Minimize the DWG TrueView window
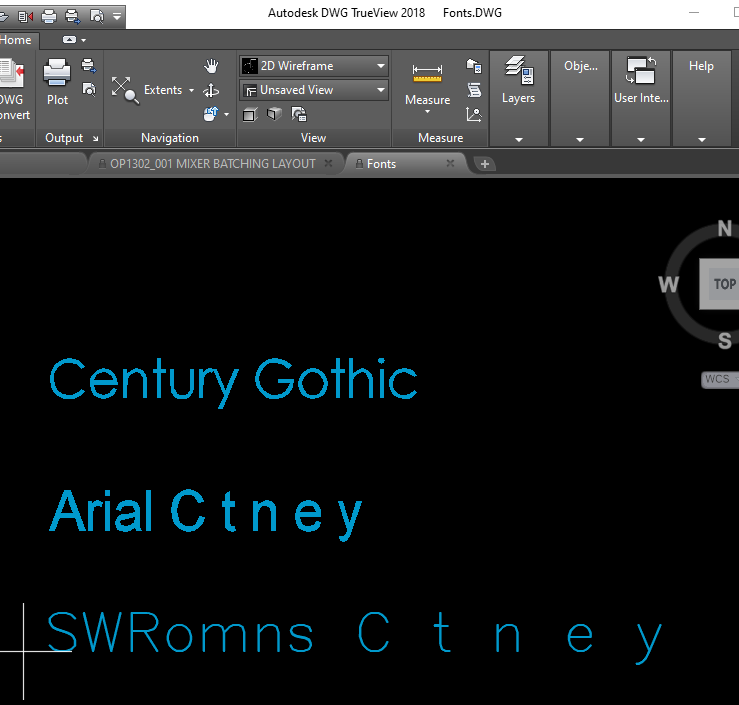The height and width of the screenshot is (705, 739). [694, 13]
